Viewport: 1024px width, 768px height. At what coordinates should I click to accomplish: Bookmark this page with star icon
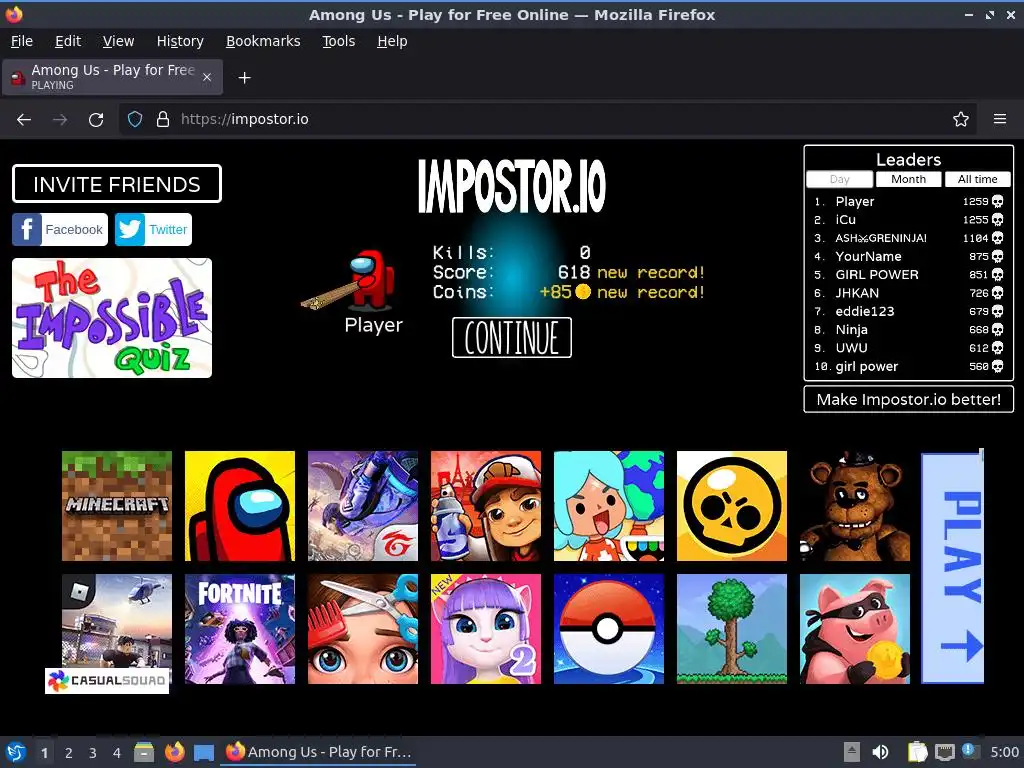[961, 120]
